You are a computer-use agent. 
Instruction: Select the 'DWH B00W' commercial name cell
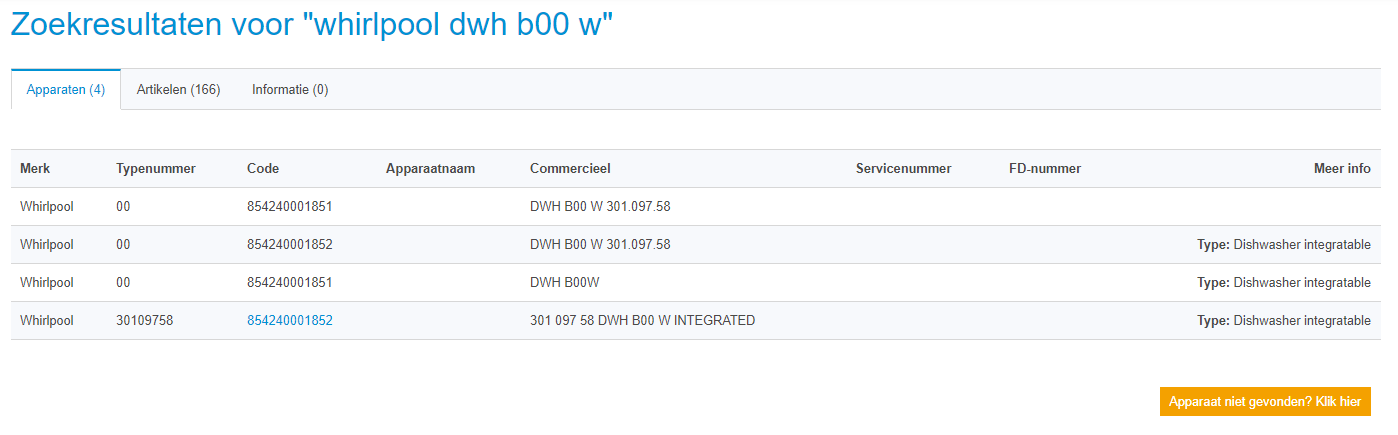(564, 283)
